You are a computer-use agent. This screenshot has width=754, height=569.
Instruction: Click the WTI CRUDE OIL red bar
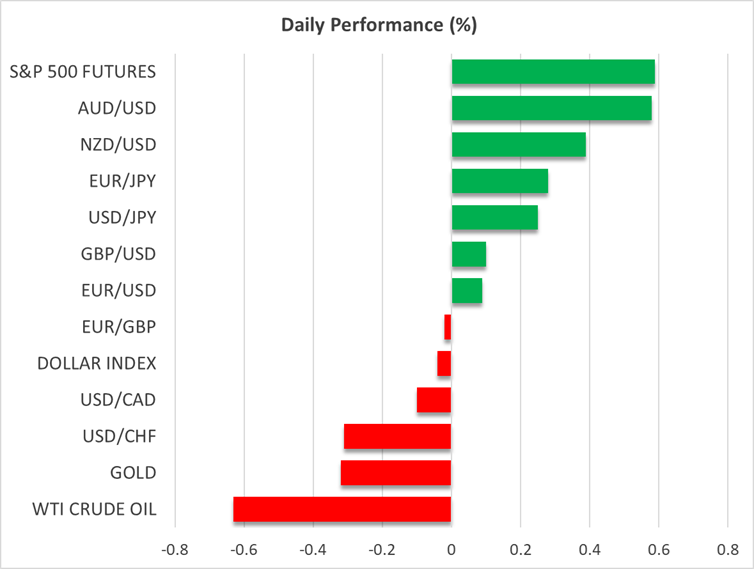[x=342, y=509]
